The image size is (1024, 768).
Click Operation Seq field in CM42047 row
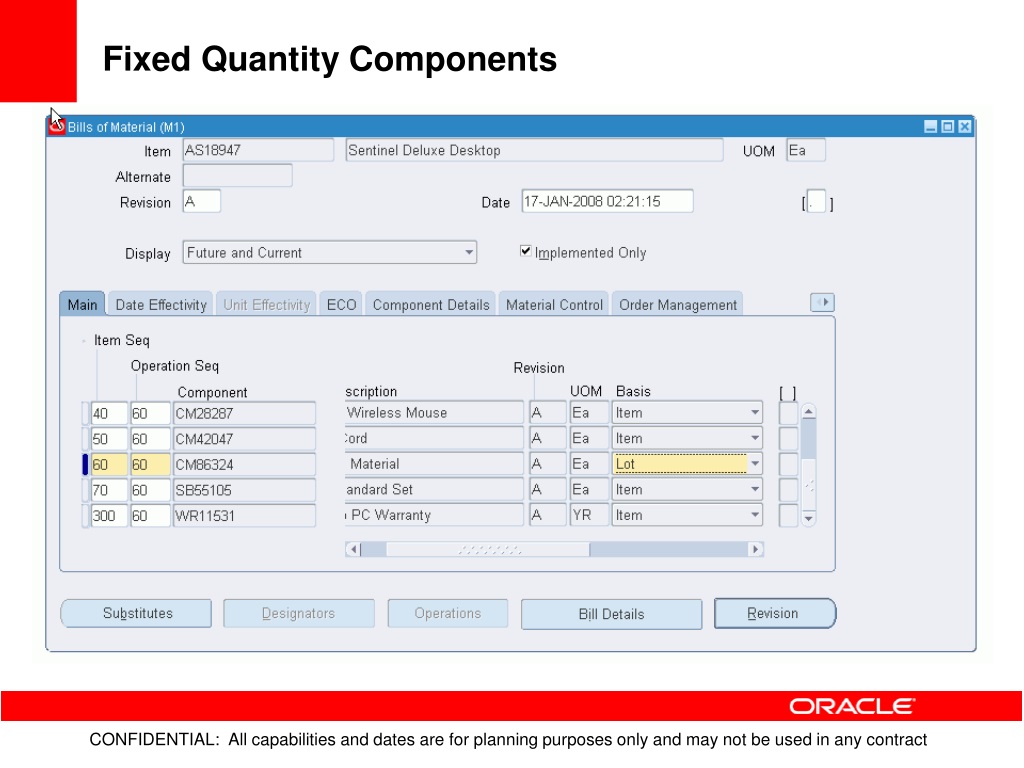coord(150,439)
